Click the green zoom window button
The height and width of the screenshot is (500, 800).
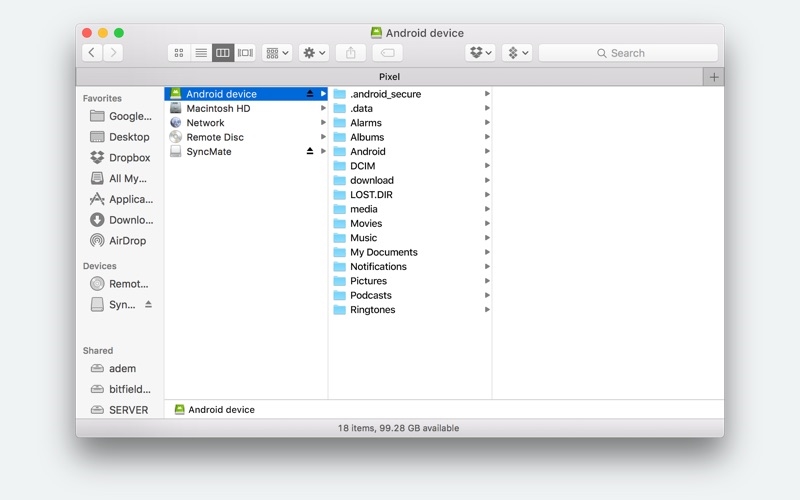[119, 33]
